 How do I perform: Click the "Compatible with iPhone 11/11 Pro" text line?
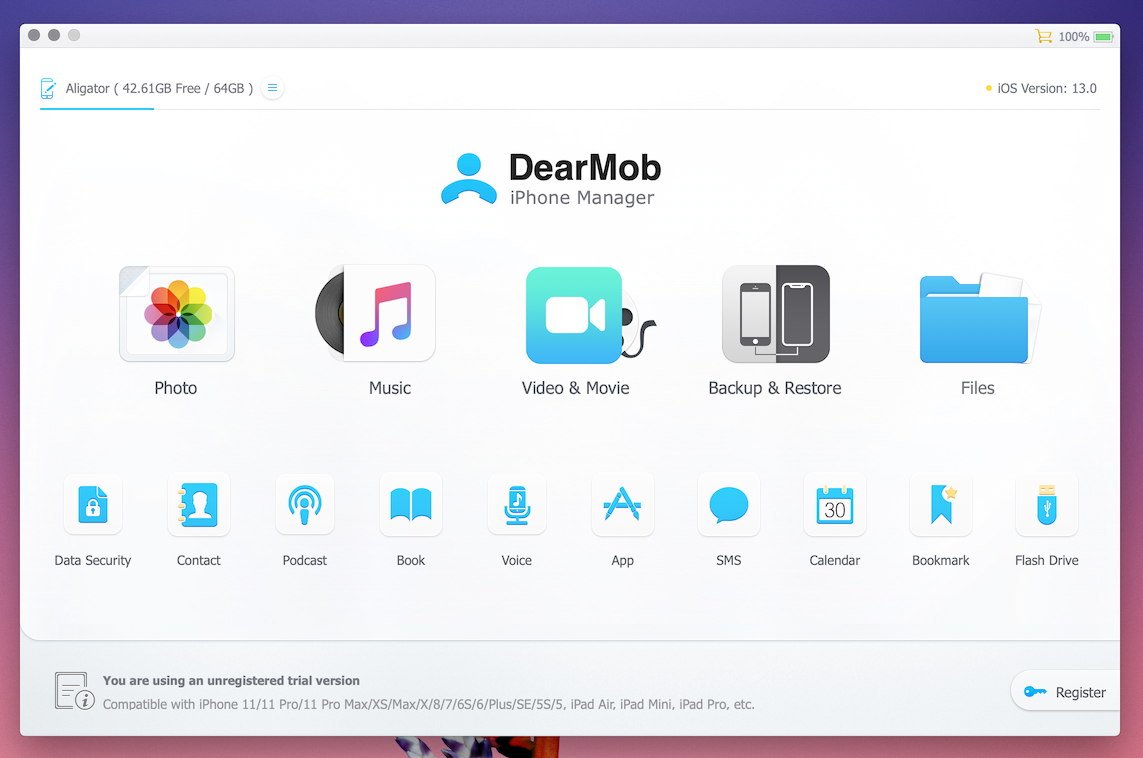coord(429,704)
